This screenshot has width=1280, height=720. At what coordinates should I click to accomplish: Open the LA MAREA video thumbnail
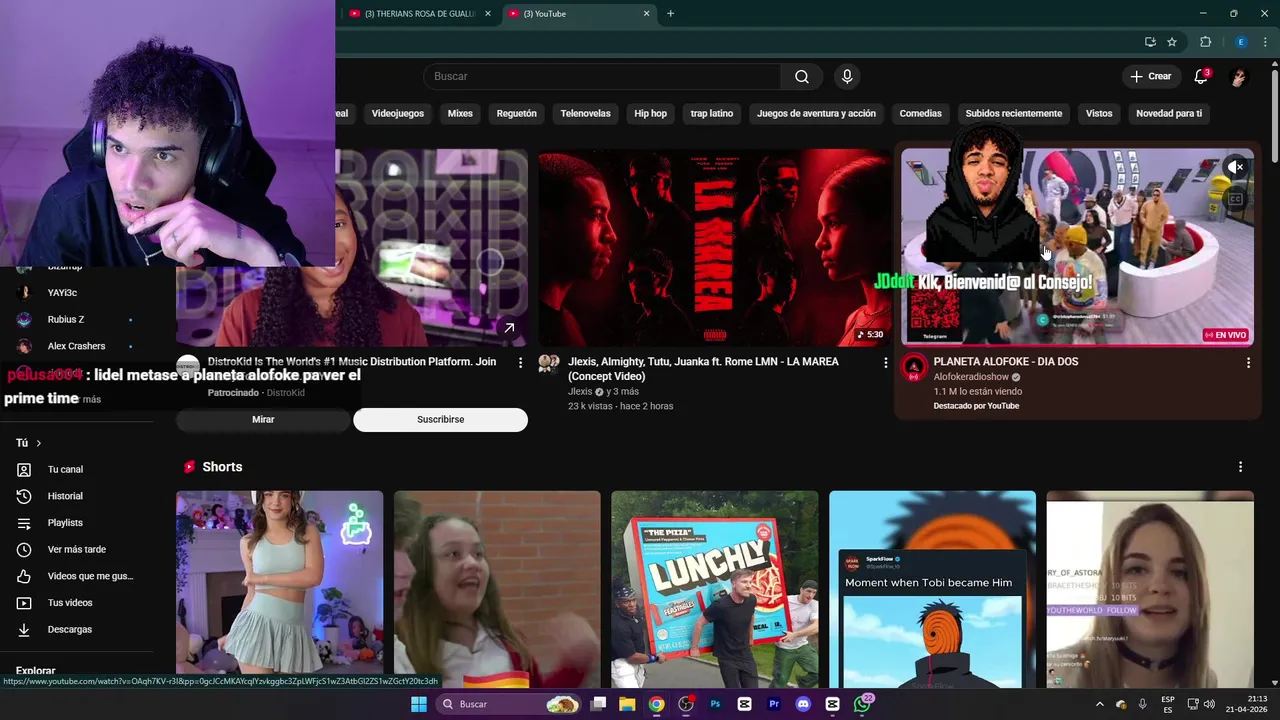pos(714,247)
